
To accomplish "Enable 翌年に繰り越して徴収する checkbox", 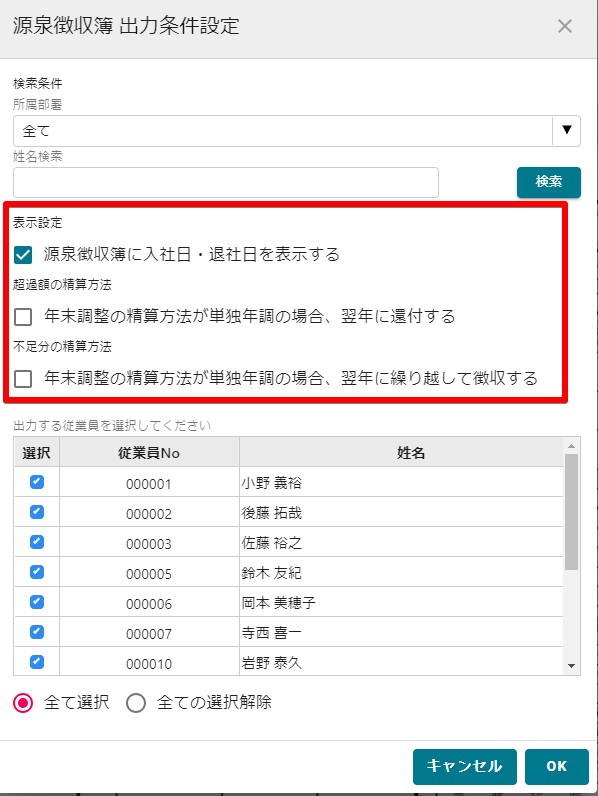I will (x=23, y=379).
